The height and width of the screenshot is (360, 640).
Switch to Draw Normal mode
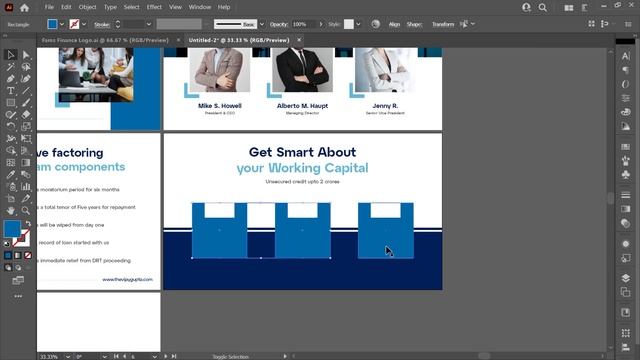pos(8,268)
